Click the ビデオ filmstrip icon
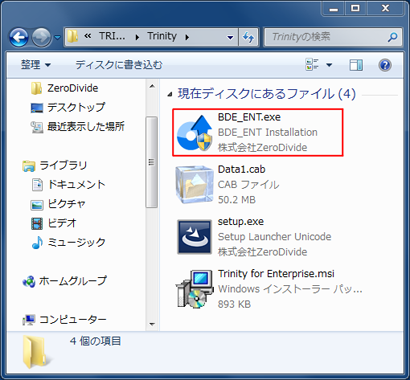This screenshot has height=380, width=410. point(37,223)
